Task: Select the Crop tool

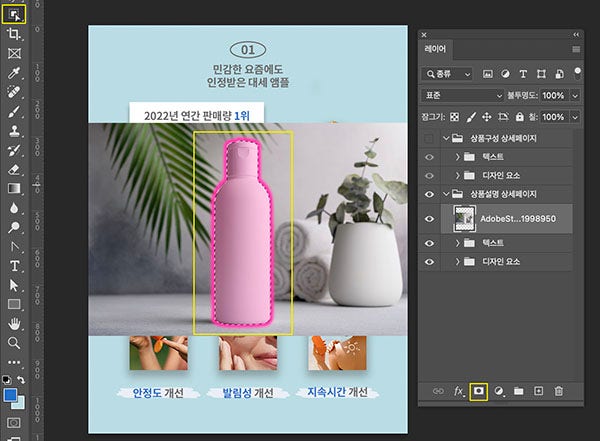Action: (14, 34)
